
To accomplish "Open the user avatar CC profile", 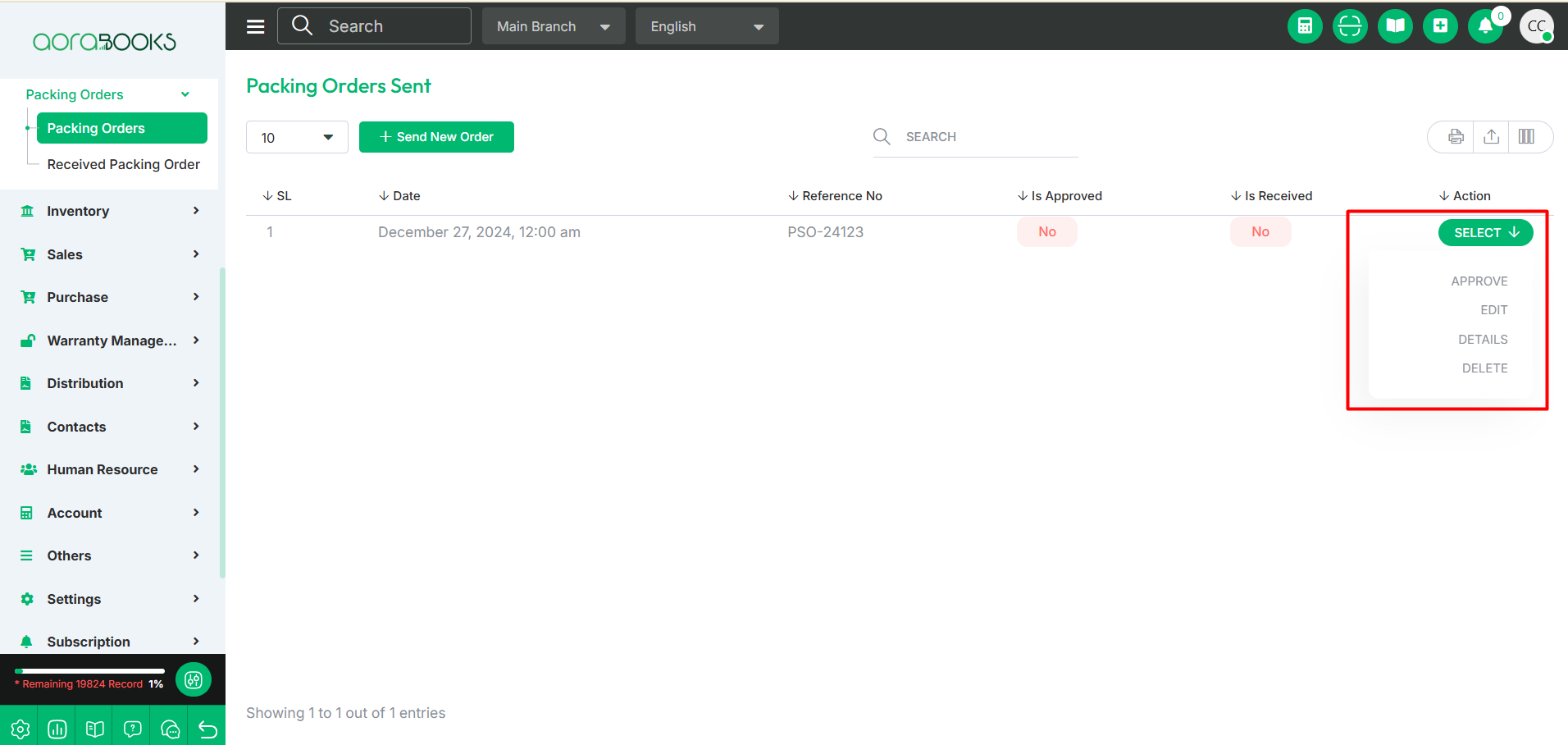I will click(1536, 26).
